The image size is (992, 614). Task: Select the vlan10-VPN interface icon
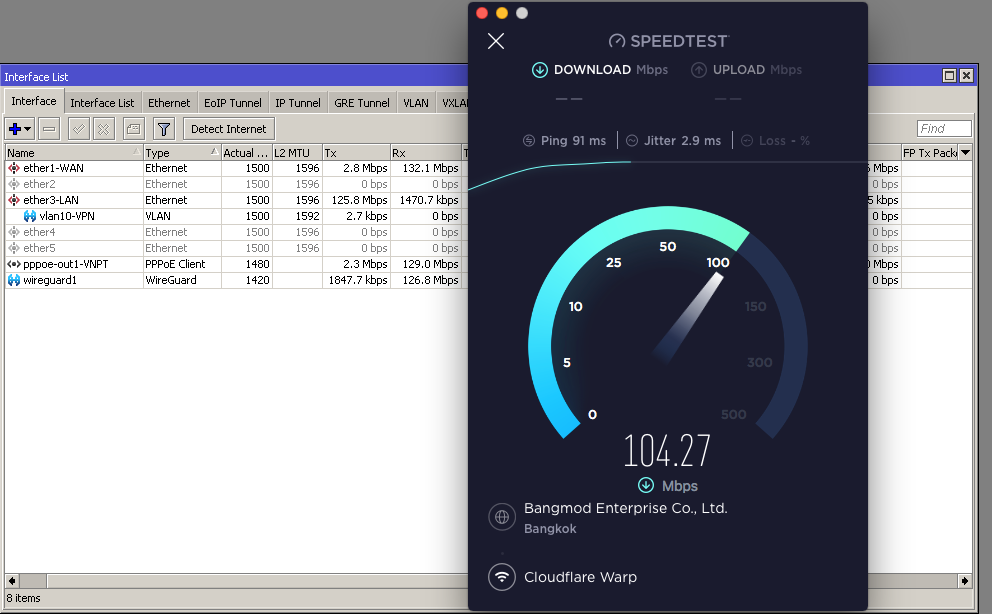point(30,216)
